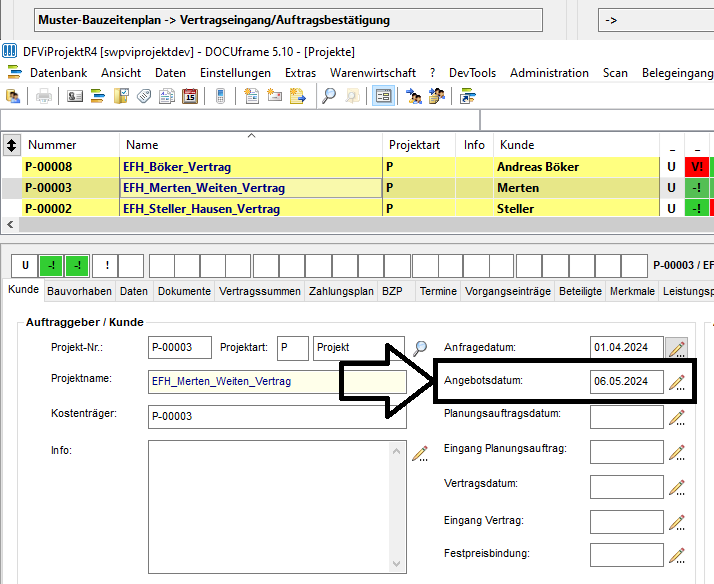Screen dimensions: 714x584
Task: Switch to the Dokumente tab
Action: tap(184, 291)
